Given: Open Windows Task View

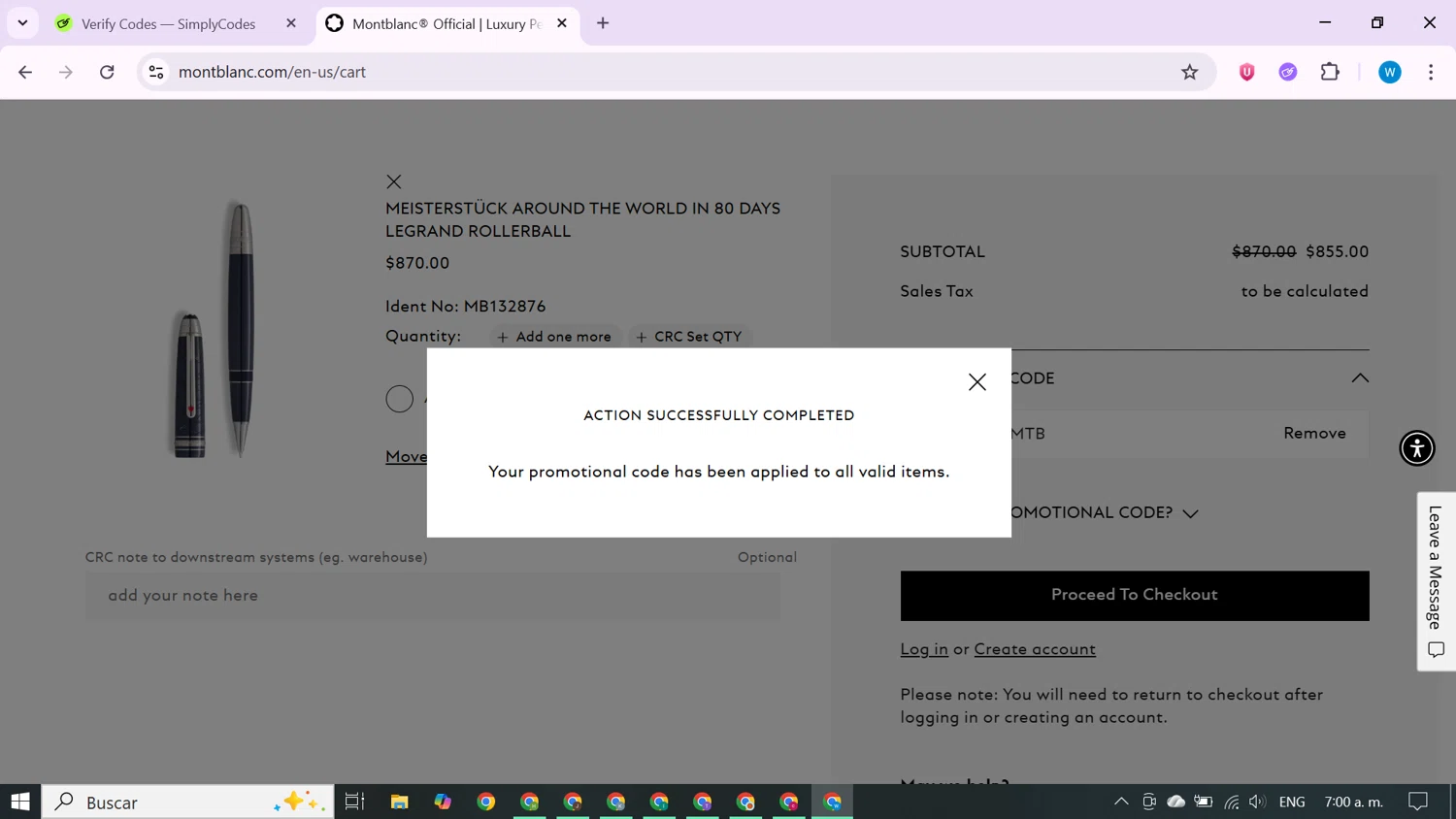Looking at the screenshot, I should point(354,802).
